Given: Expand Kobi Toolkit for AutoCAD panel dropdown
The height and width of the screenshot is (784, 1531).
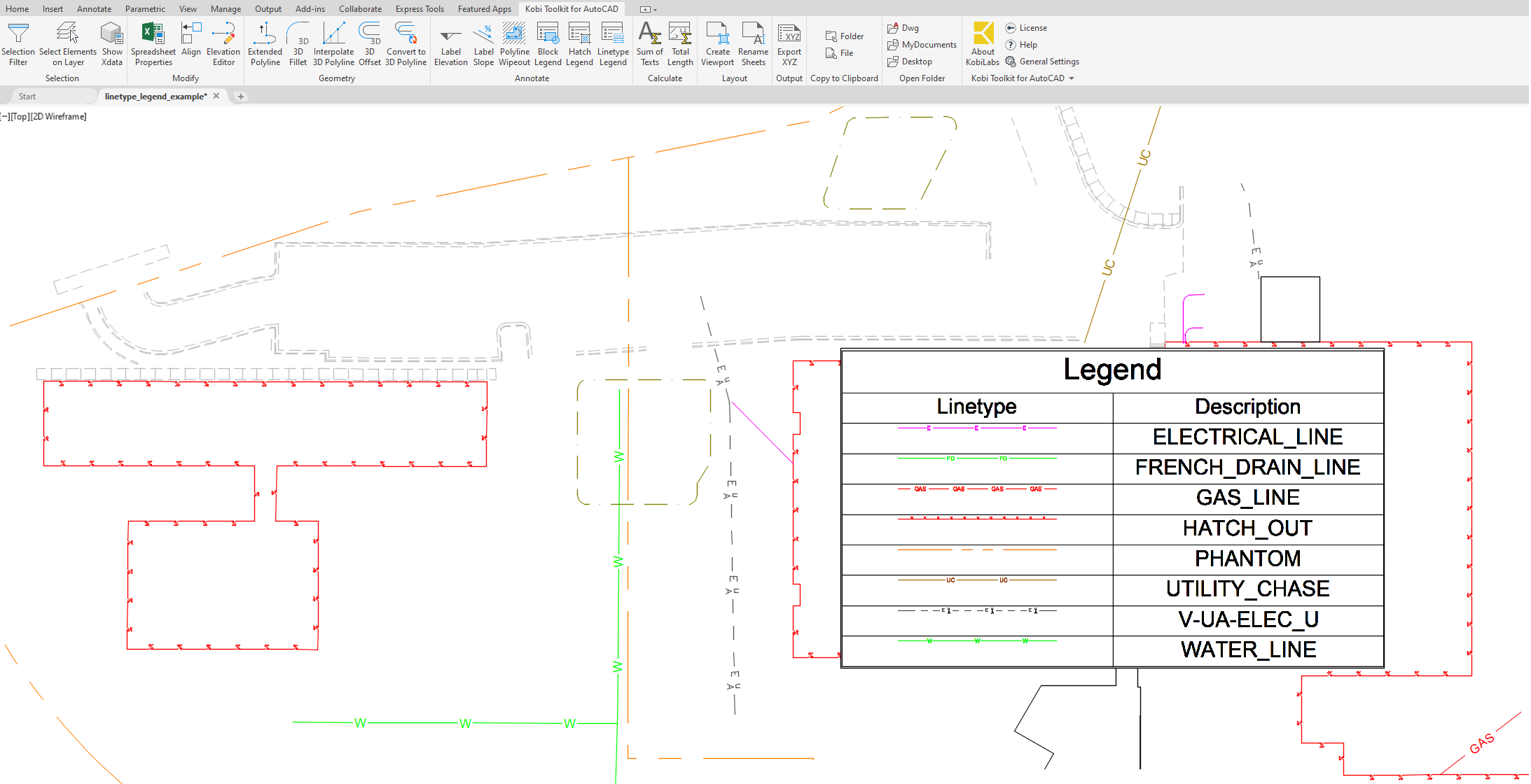Looking at the screenshot, I should pos(1072,78).
